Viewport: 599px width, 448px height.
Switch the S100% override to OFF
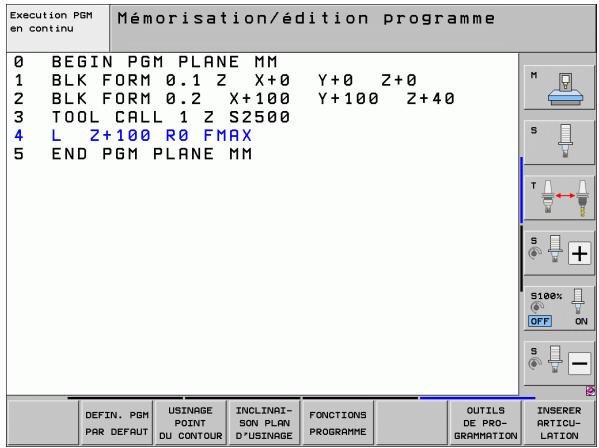pos(540,321)
